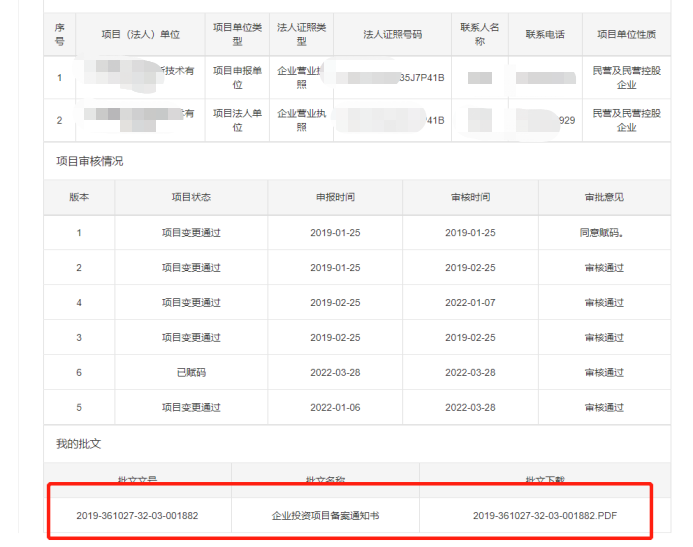The width and height of the screenshot is (693, 547).
Task: Click the 审核时间 column header
Action: click(469, 197)
